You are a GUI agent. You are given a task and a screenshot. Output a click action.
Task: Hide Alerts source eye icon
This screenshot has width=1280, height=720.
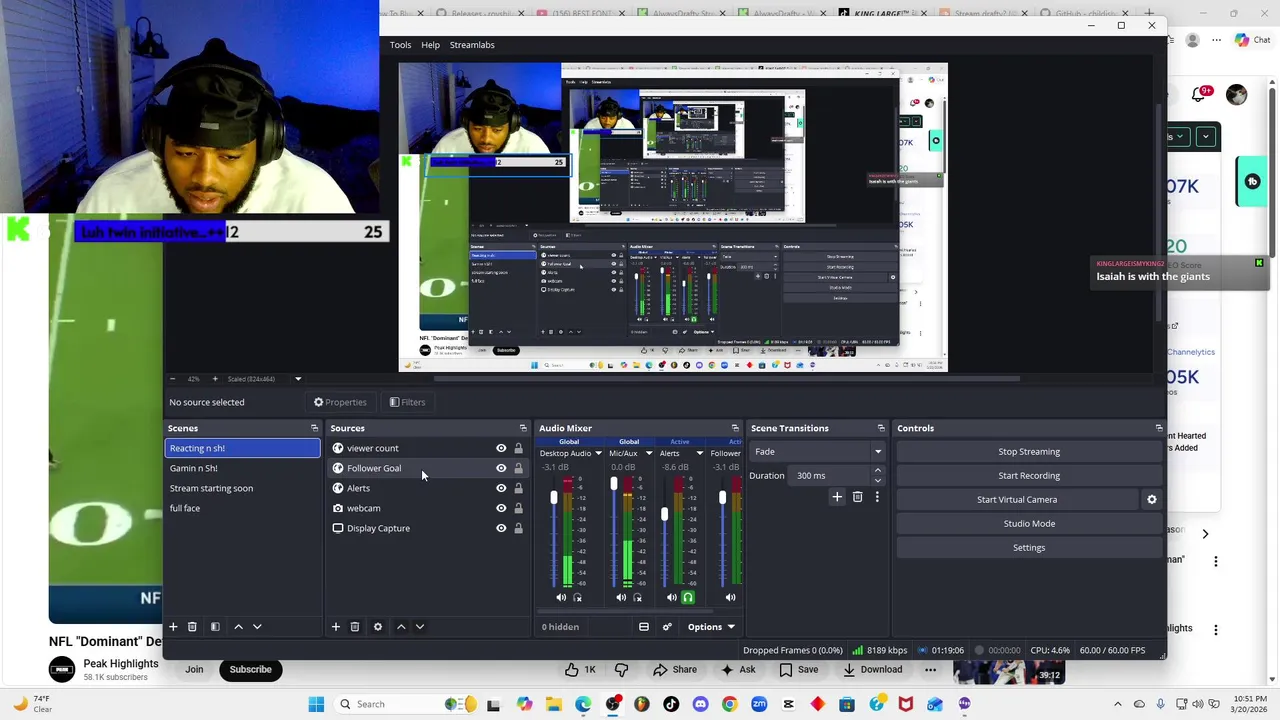tap(501, 488)
